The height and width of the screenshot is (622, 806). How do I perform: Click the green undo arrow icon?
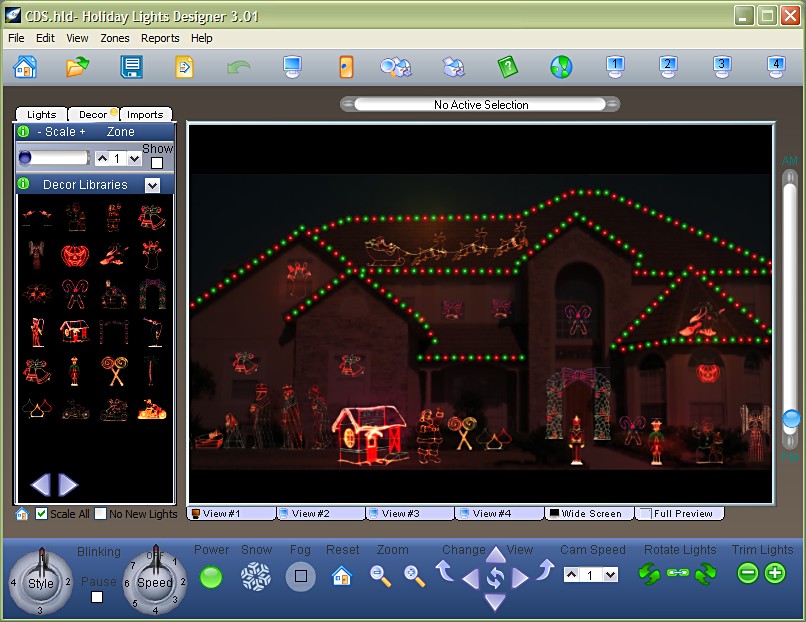239,67
